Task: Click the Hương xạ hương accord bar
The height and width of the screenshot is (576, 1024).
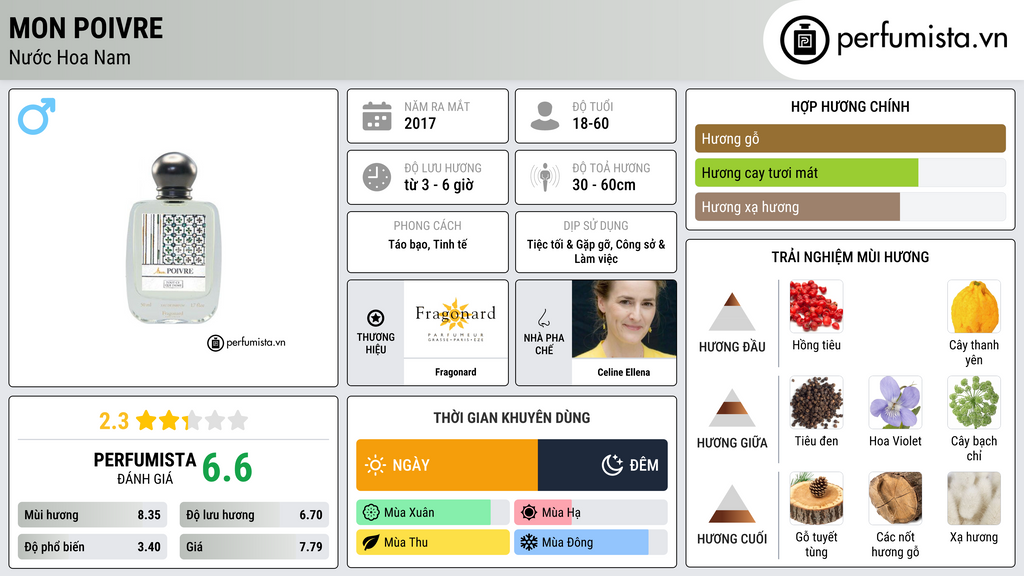Action: 850,207
